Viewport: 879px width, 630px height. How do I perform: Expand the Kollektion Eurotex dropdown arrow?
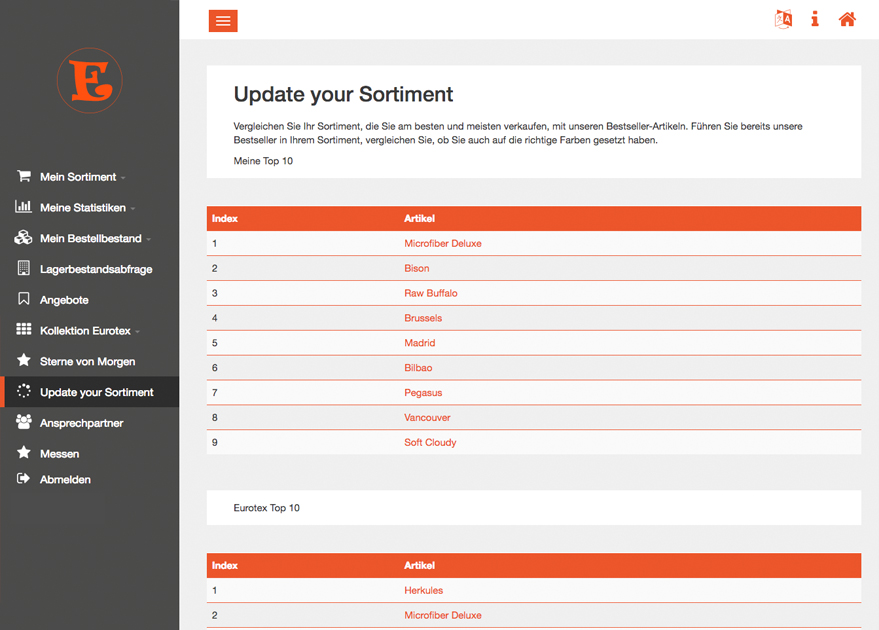pos(138,332)
